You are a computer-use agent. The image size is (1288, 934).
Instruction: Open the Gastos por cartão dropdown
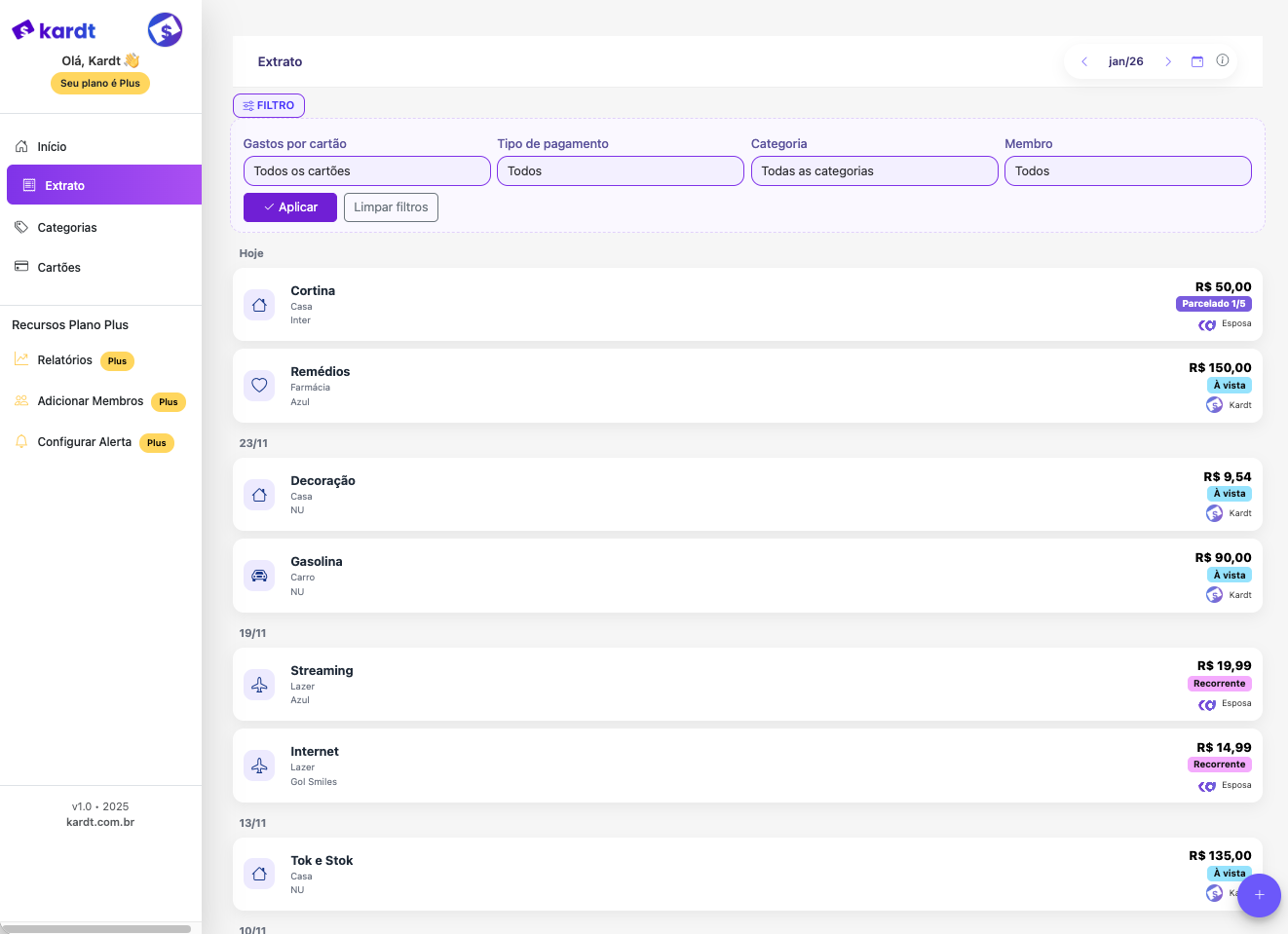(366, 170)
